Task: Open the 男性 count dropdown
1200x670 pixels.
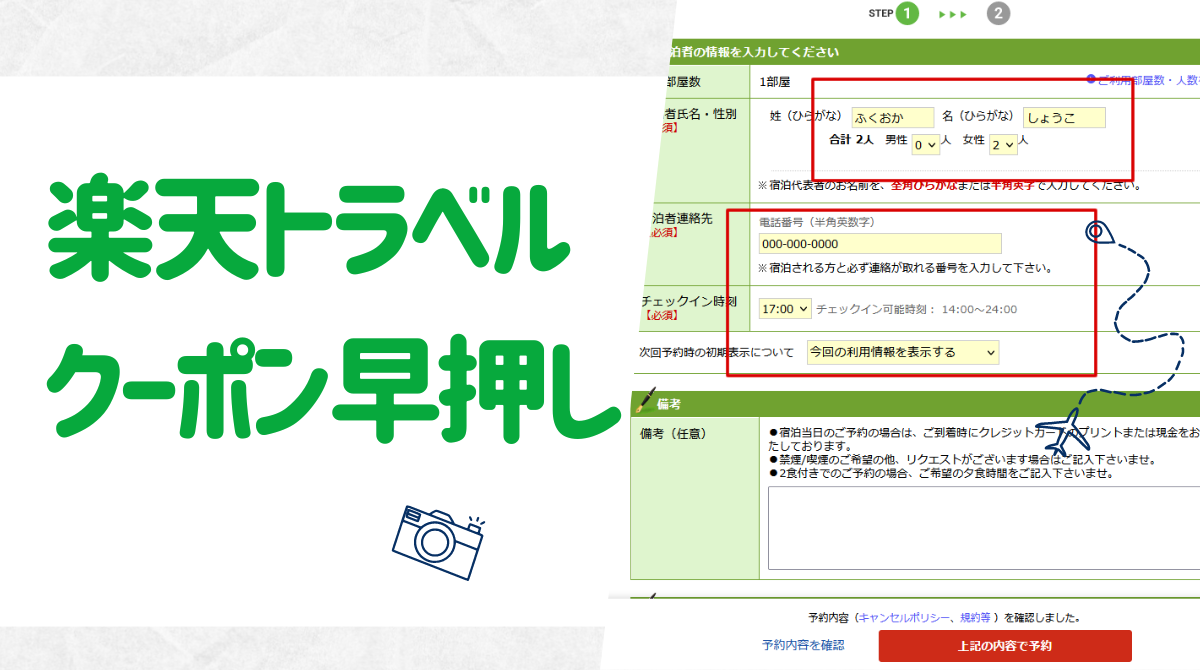Action: tap(926, 145)
